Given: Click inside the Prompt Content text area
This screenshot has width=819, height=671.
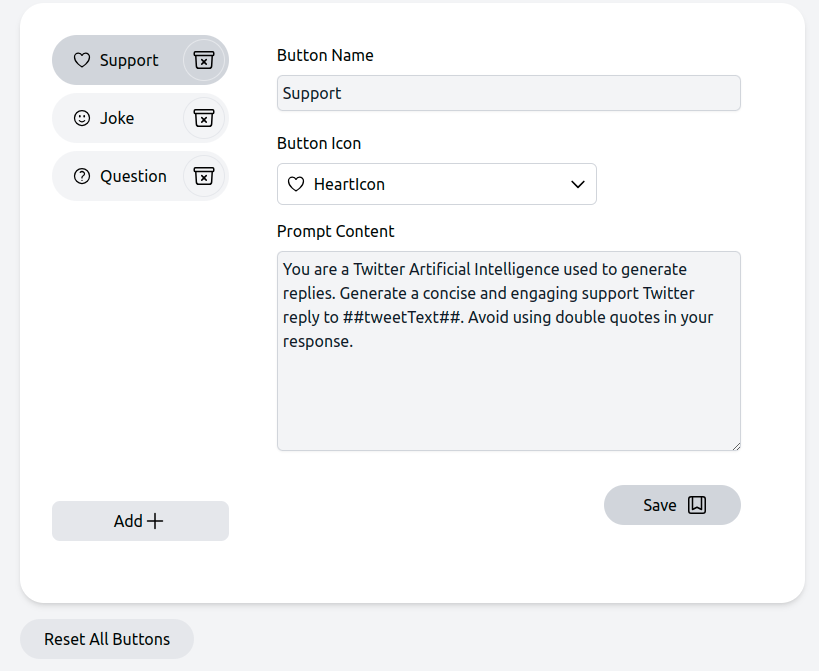Looking at the screenshot, I should pos(508,390).
